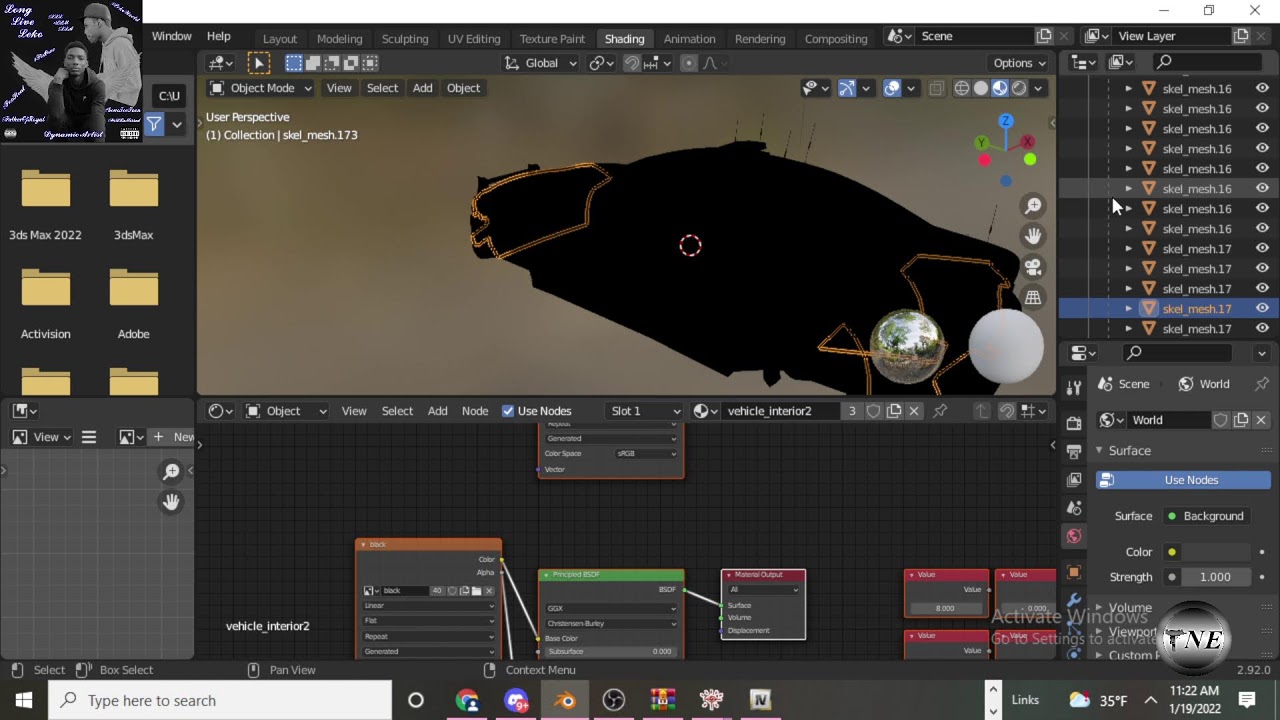The height and width of the screenshot is (720, 1280).
Task: Toggle proportional editing icon
Action: (x=688, y=63)
